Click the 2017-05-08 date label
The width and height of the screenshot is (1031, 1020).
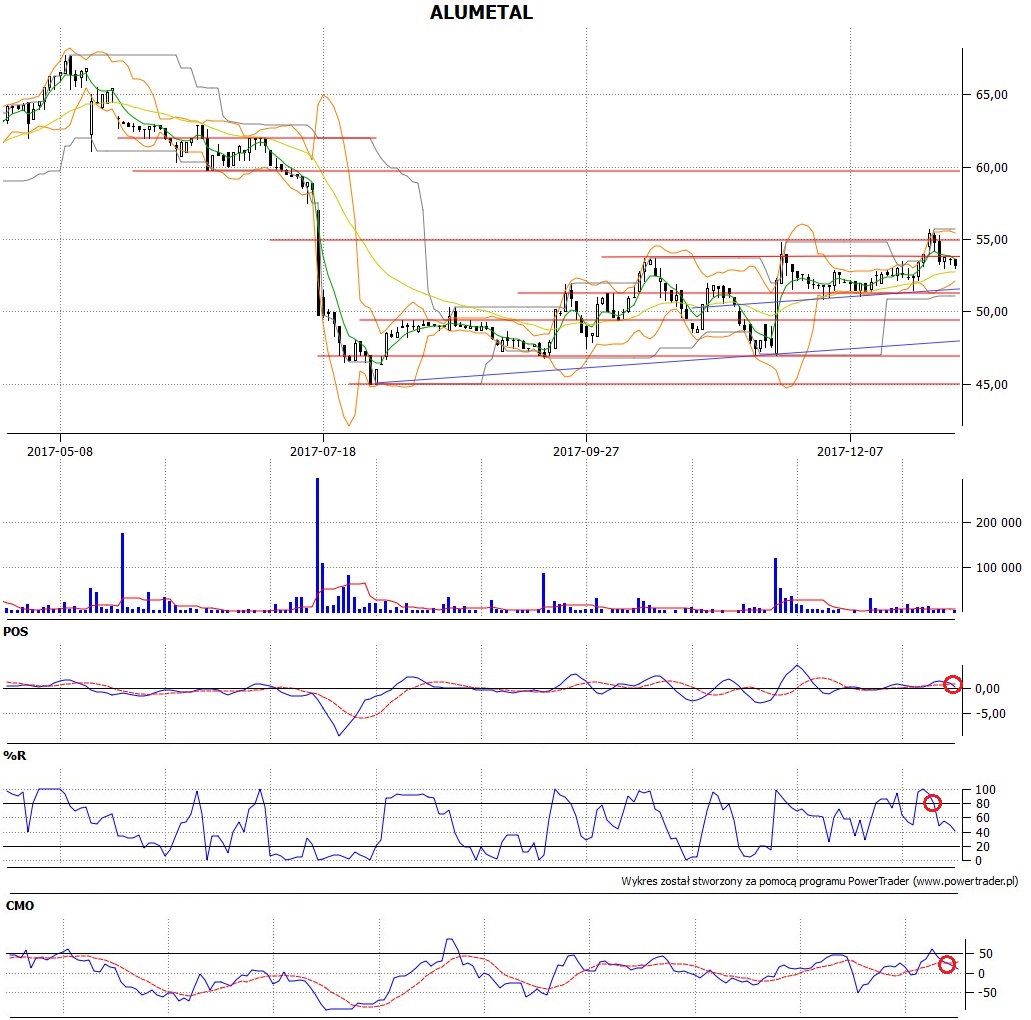pos(60,451)
